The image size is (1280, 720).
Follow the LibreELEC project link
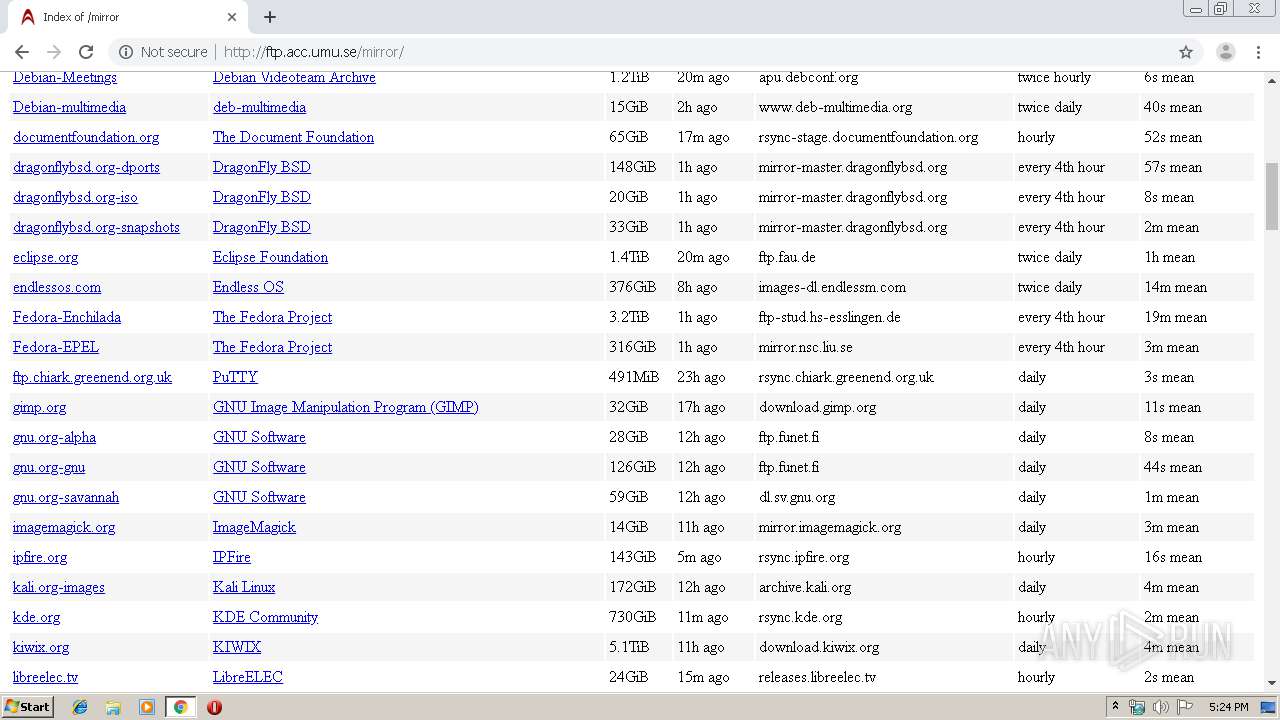point(248,677)
